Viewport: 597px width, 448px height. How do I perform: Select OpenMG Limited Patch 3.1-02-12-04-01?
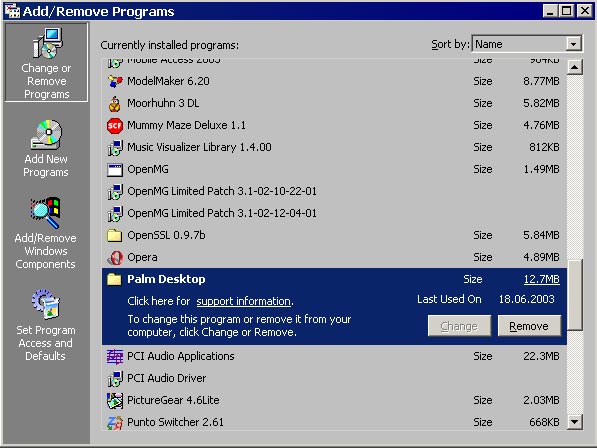[x=334, y=214]
